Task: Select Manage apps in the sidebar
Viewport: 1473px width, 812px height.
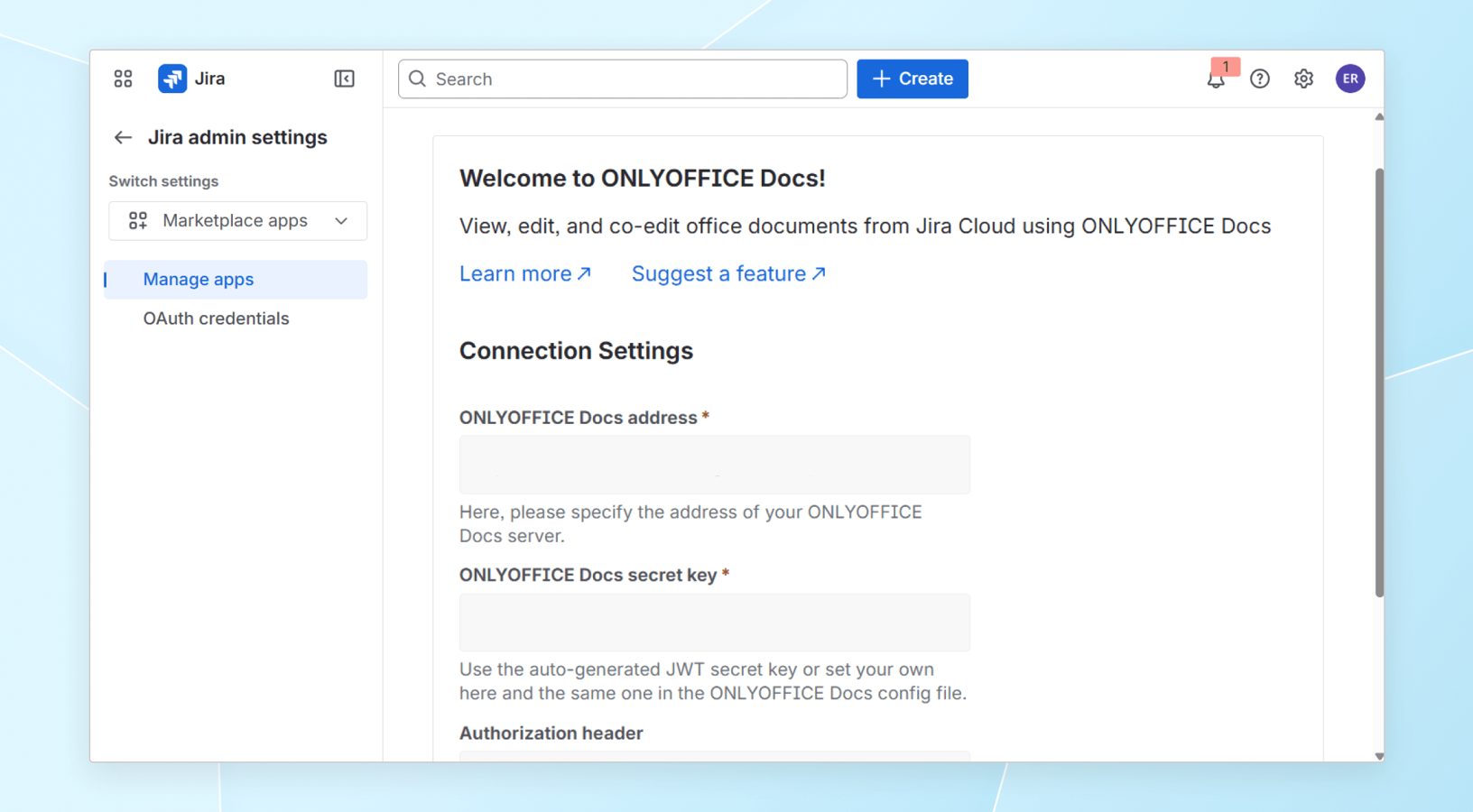Action: coord(199,279)
